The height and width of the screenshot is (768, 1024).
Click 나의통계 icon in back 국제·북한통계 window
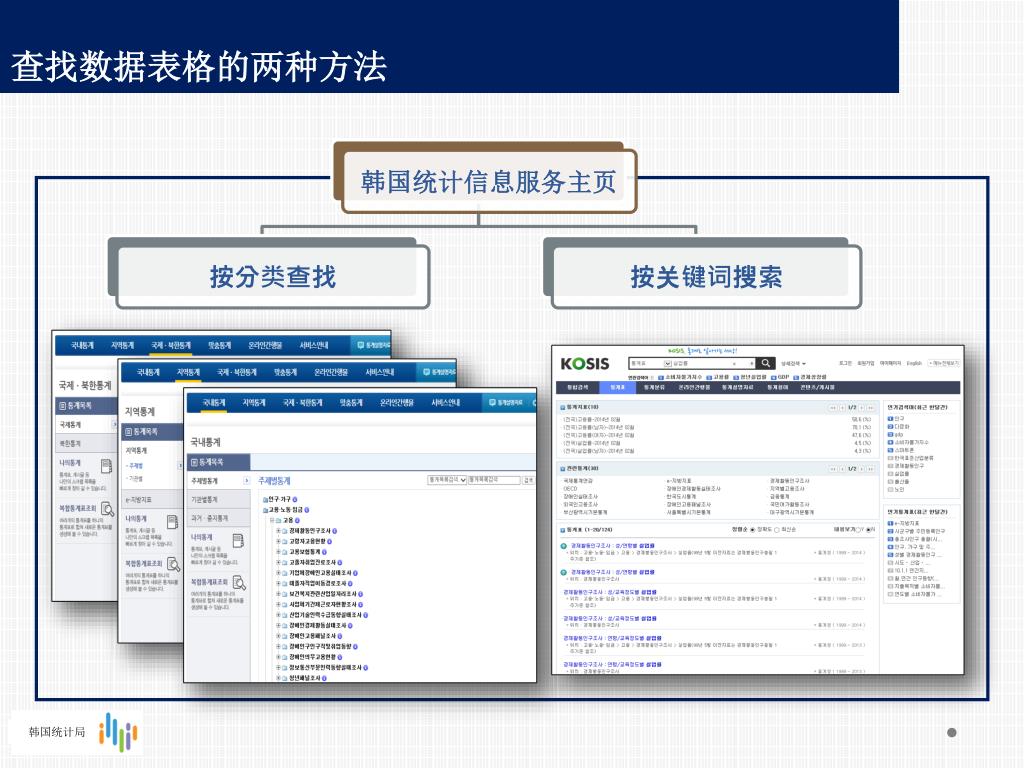coord(106,466)
